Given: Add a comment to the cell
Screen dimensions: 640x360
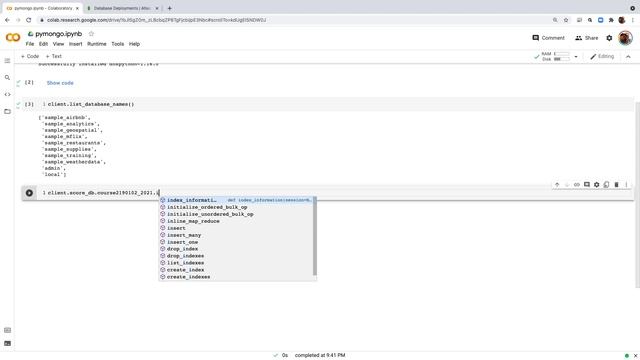Looking at the screenshot, I should pos(587,185).
